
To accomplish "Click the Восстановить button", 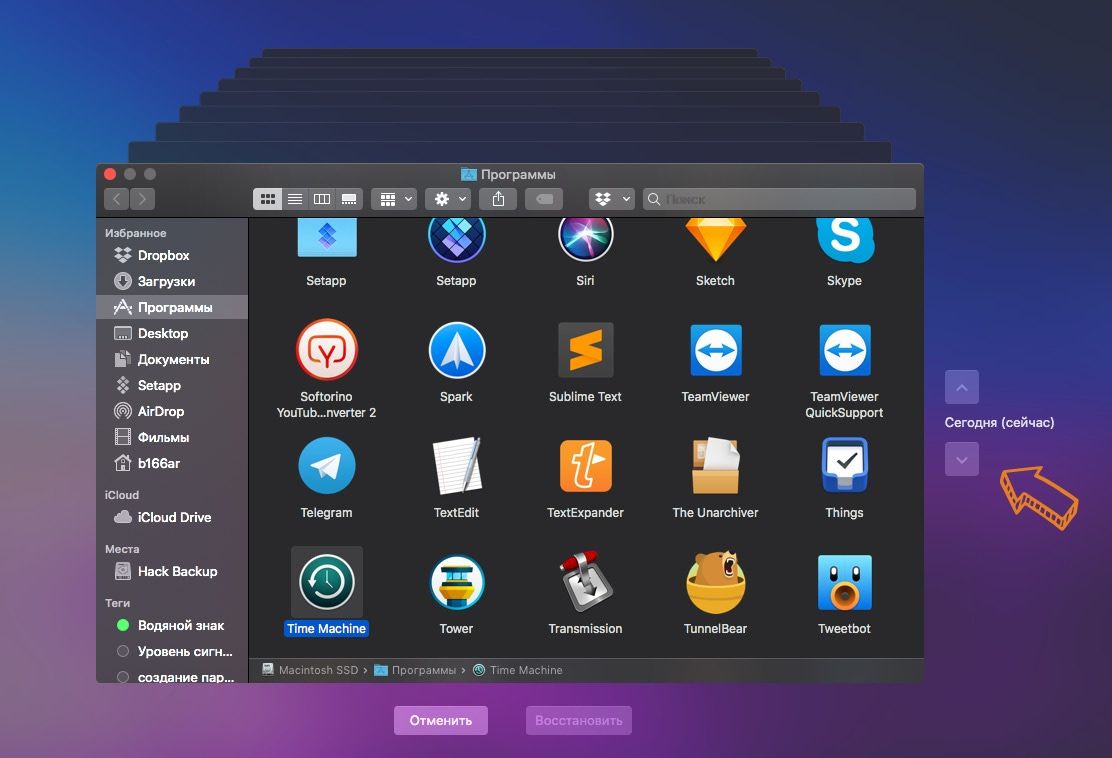I will click(x=579, y=720).
